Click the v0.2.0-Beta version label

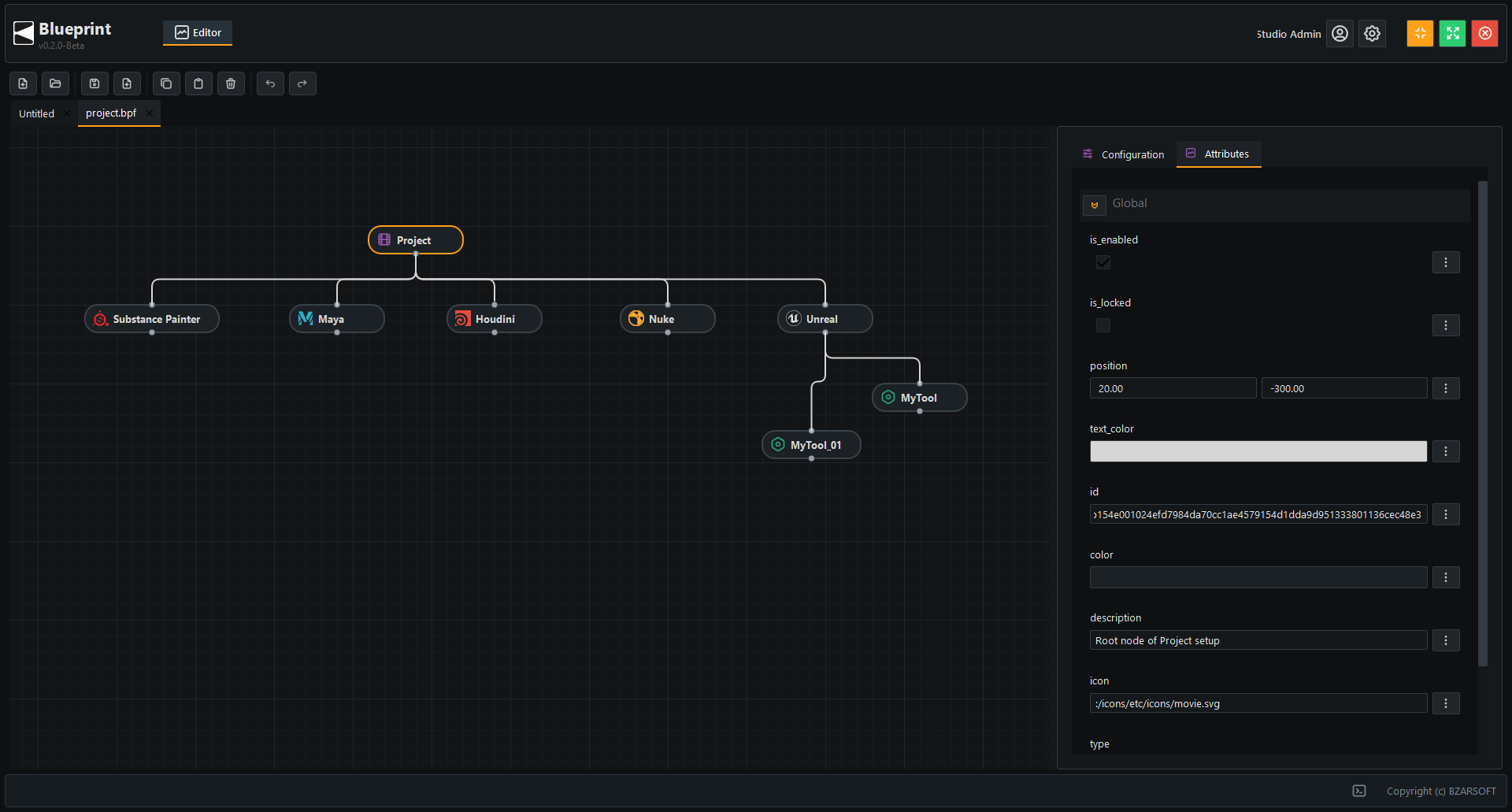tap(61, 46)
